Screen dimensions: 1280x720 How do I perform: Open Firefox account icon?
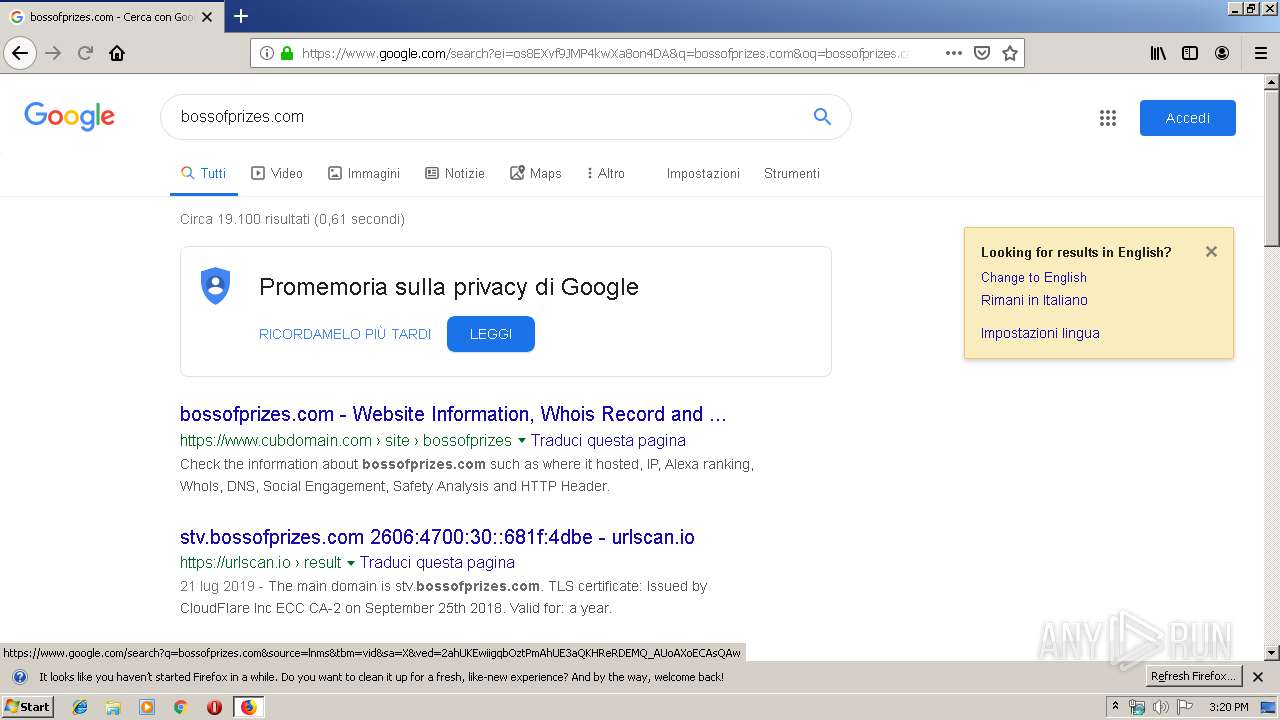(1222, 53)
